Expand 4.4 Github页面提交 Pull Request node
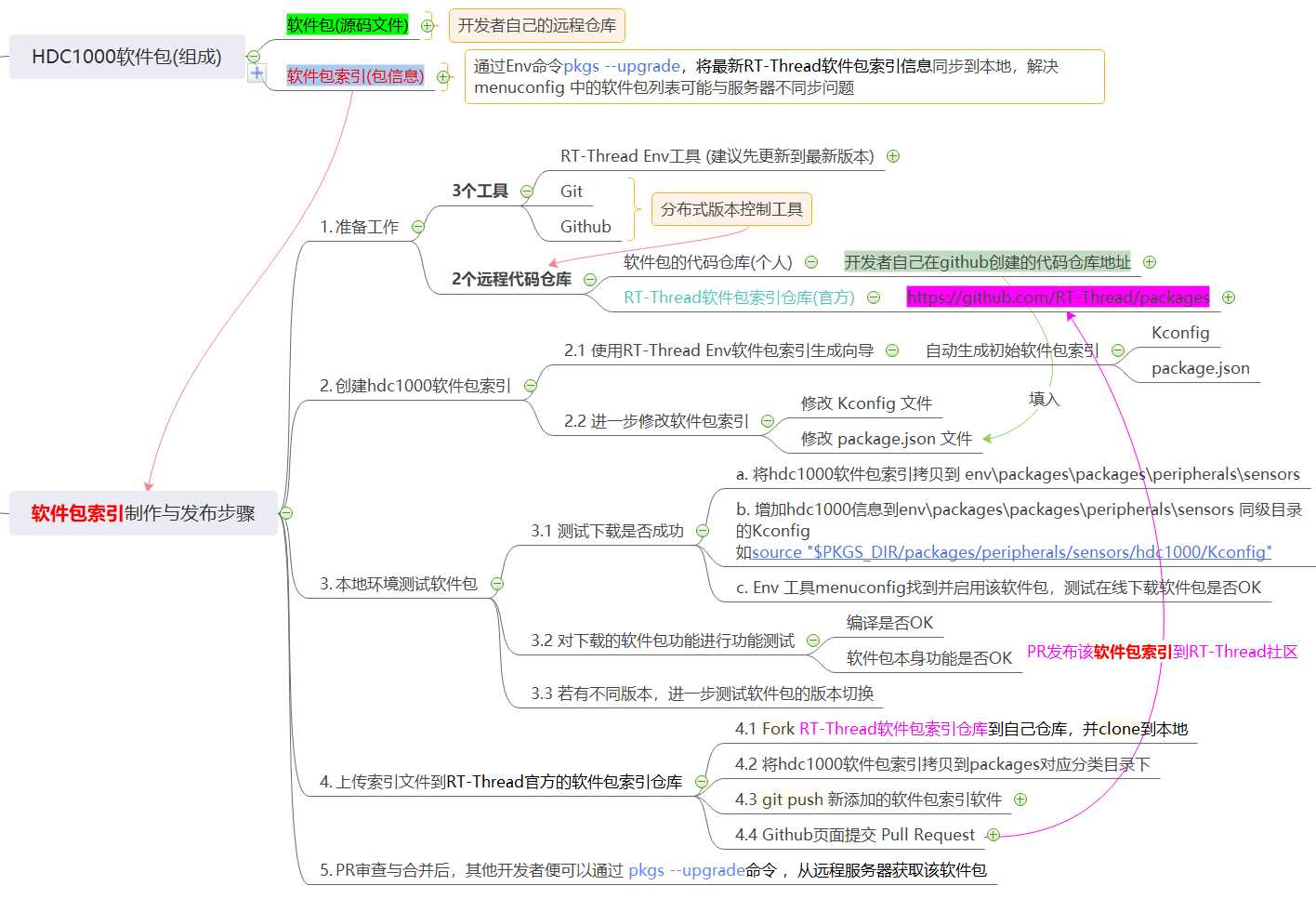Image resolution: width=1316 pixels, height=912 pixels. (x=994, y=835)
